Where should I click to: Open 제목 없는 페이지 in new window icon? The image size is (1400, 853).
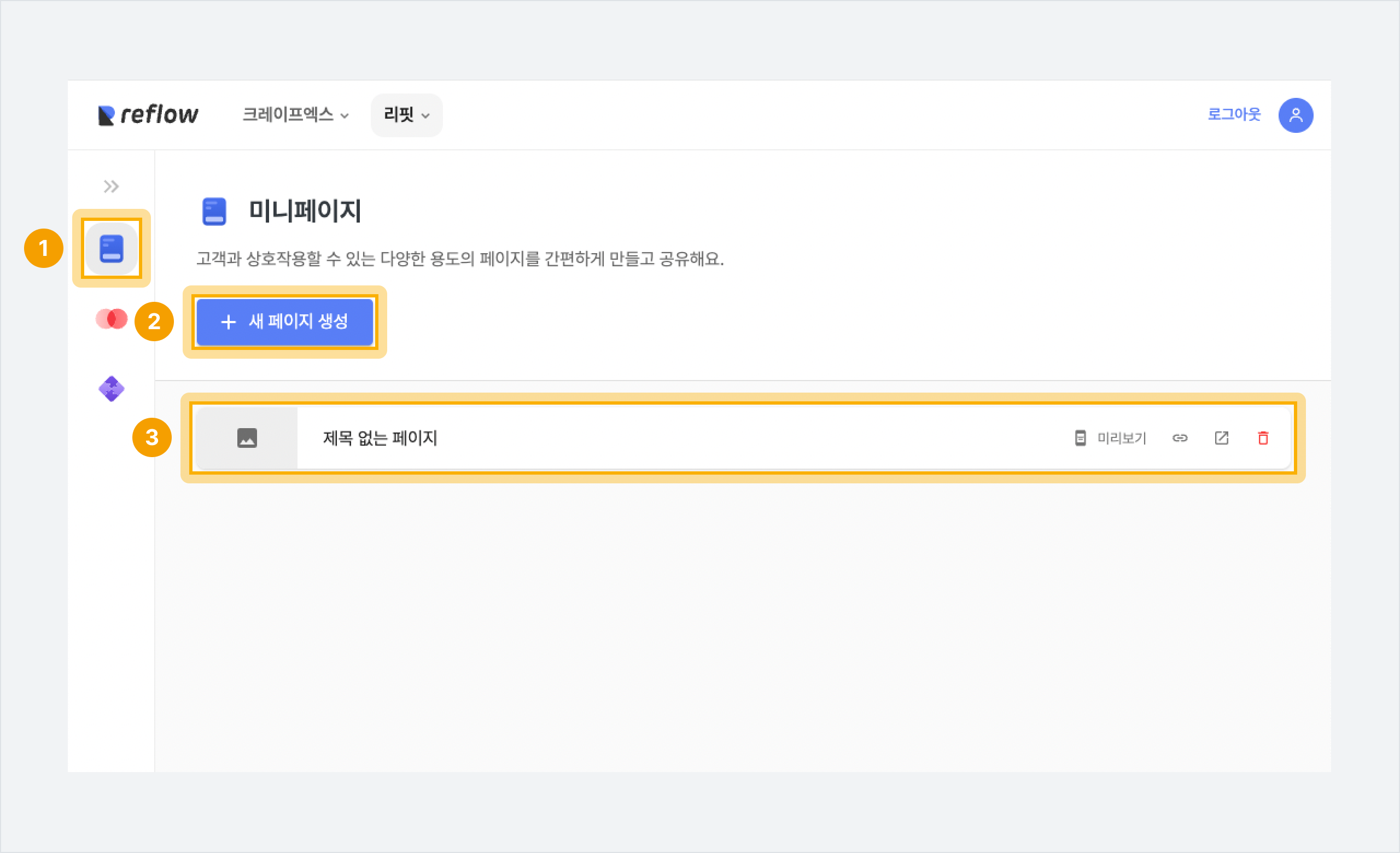click(x=1222, y=438)
